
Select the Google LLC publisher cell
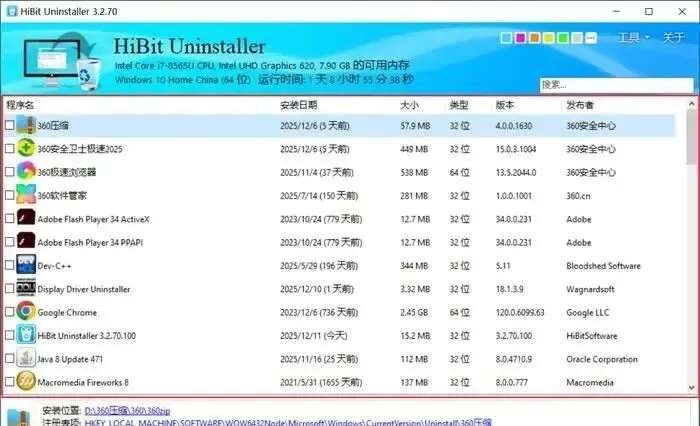pyautogui.click(x=588, y=312)
